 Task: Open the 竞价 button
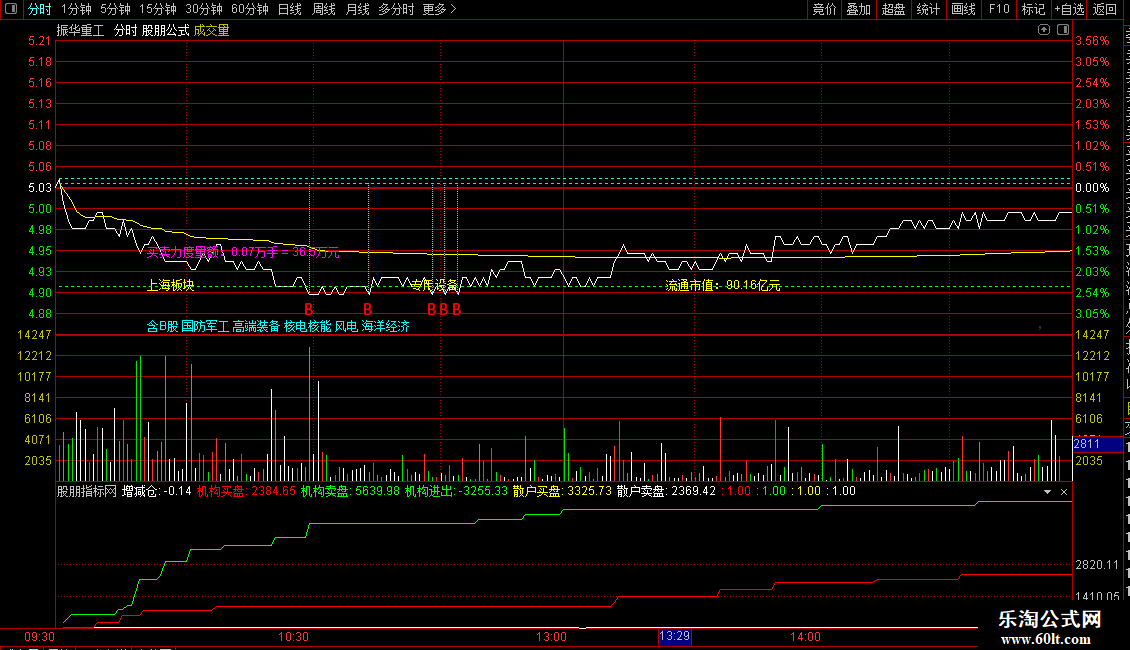click(x=824, y=9)
